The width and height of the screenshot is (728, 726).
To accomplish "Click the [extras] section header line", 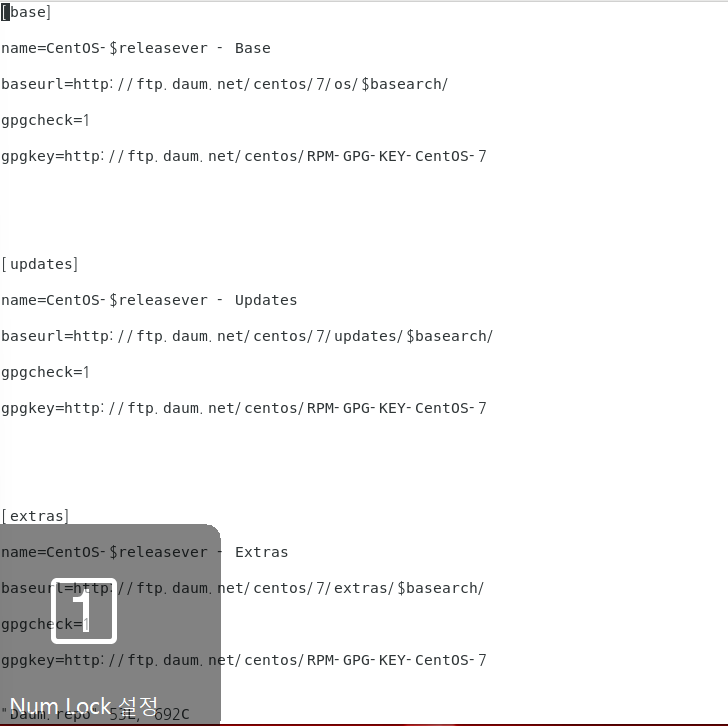I will (x=35, y=516).
